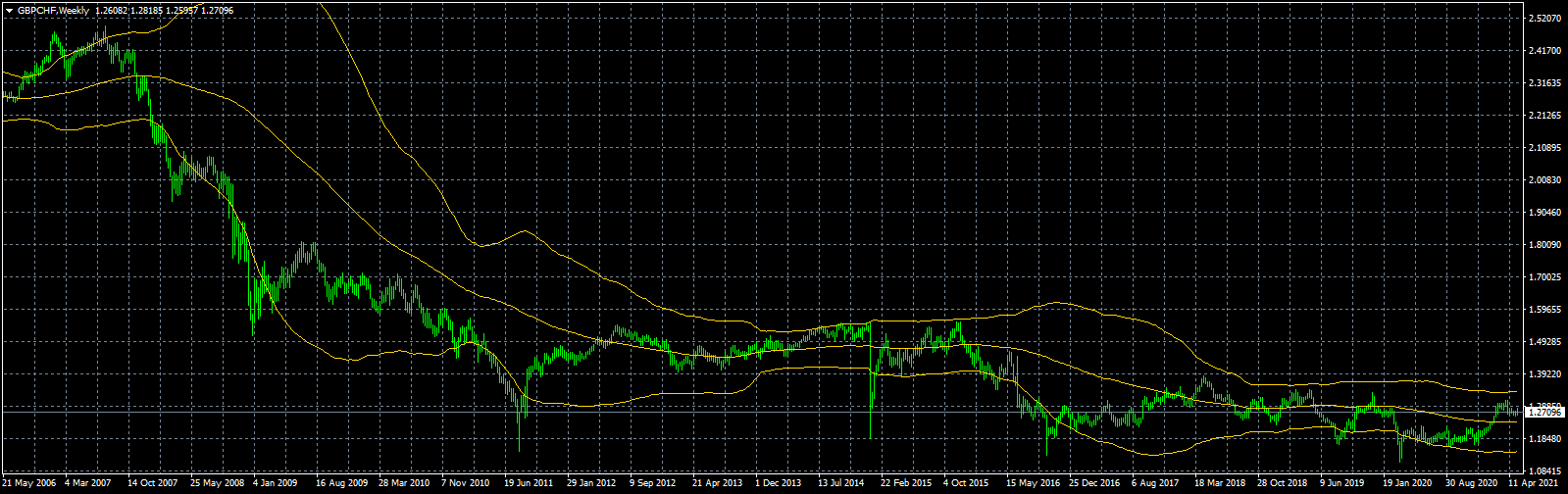
Task: Click the 16 Aug 2009 date label
Action: point(341,483)
